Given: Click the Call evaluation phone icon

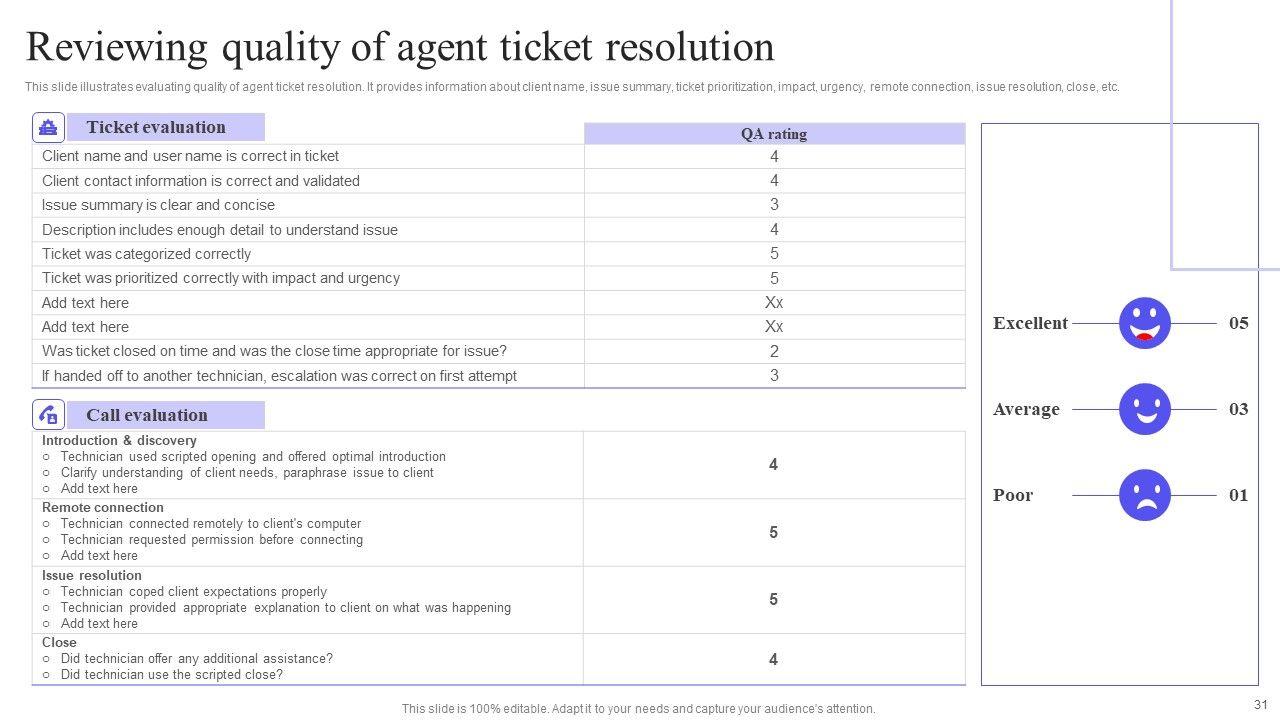Looking at the screenshot, I should click(48, 415).
